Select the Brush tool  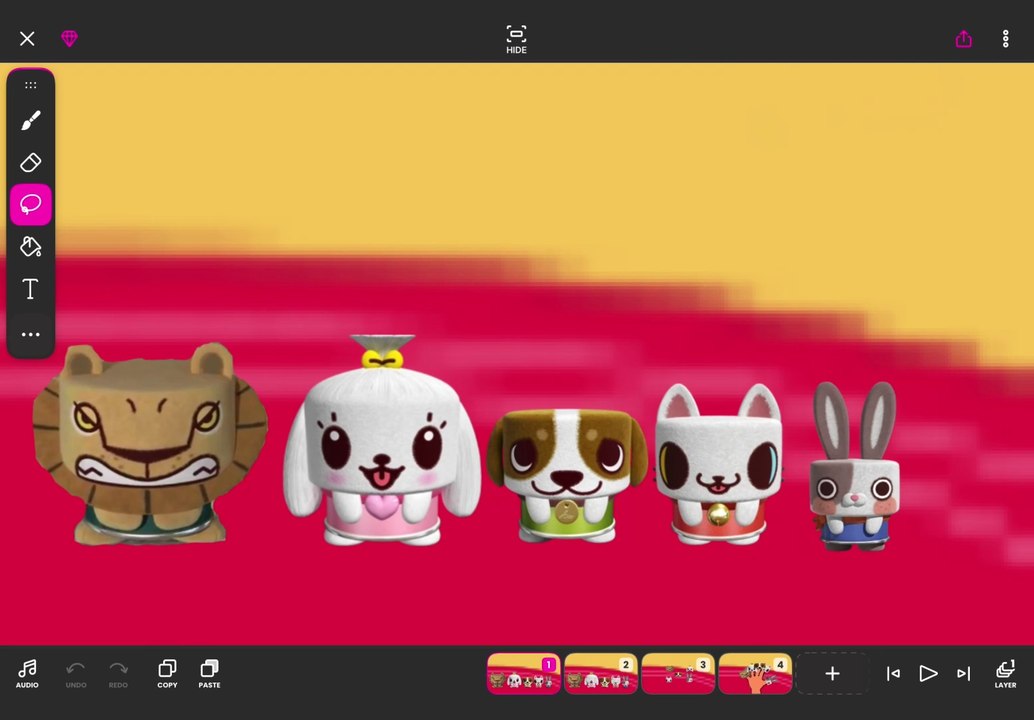point(30,121)
